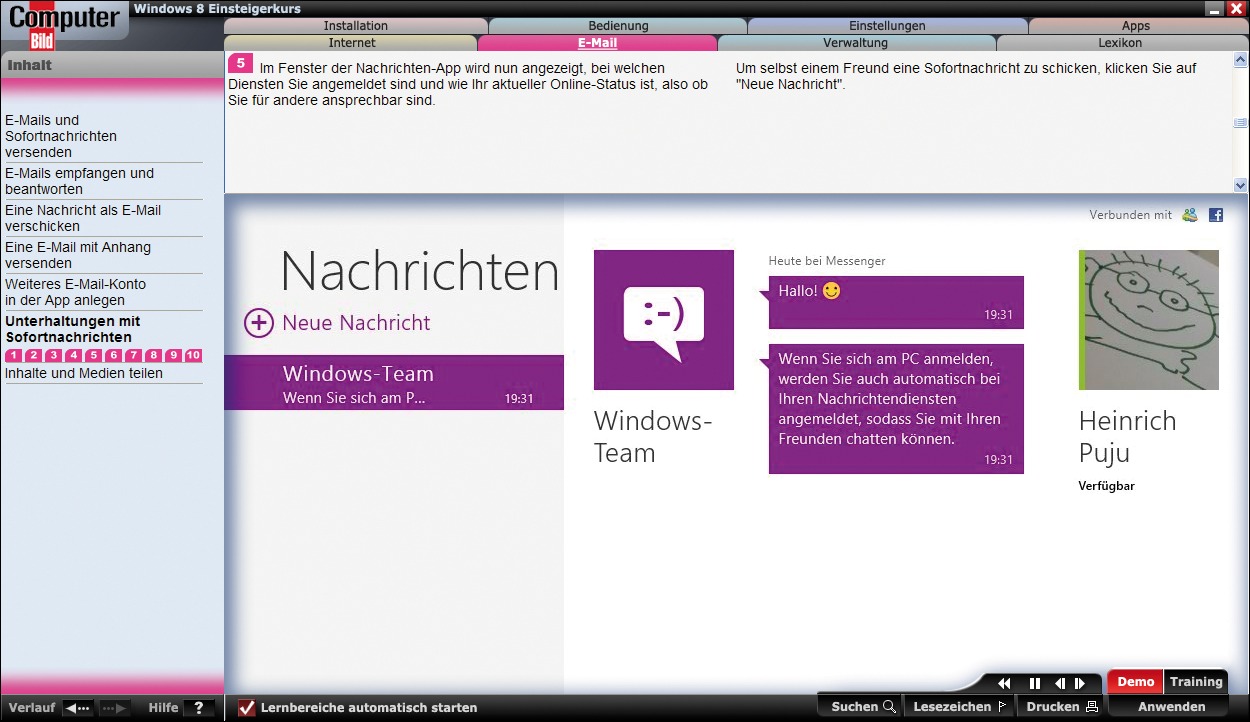Click the Verfügbar status text
1250x722 pixels.
tap(1106, 486)
